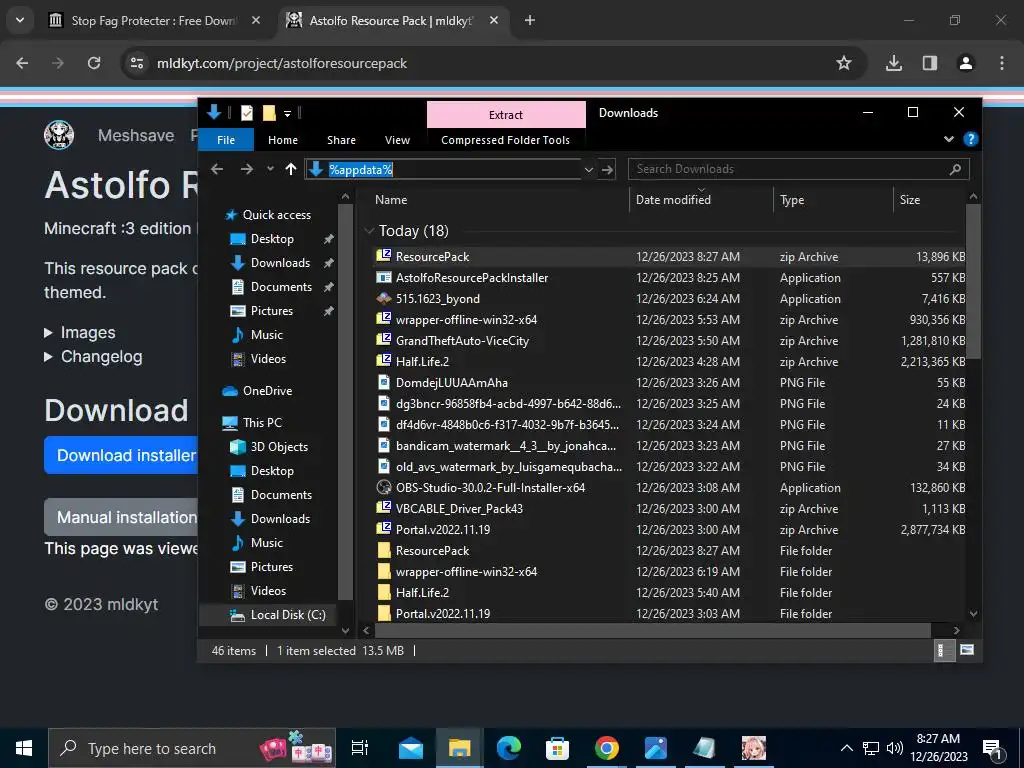Open 3D Objects folder
This screenshot has width=1024, height=768.
(x=279, y=447)
